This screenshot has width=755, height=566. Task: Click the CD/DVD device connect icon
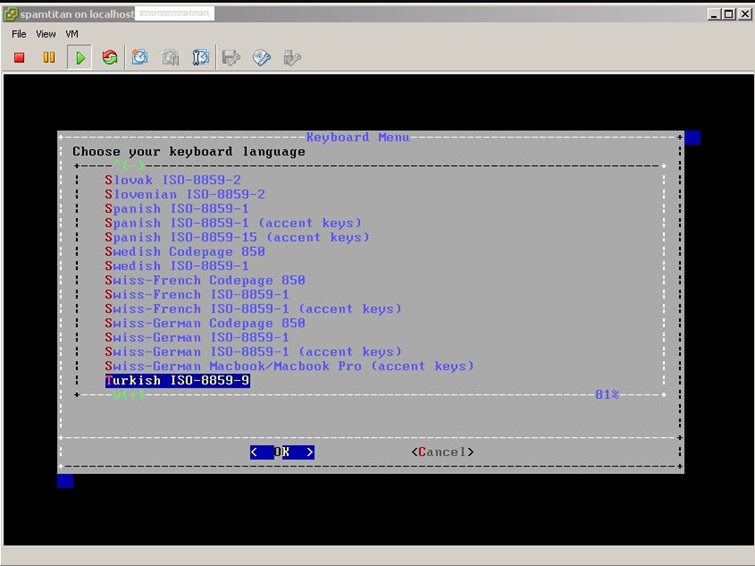[x=261, y=58]
